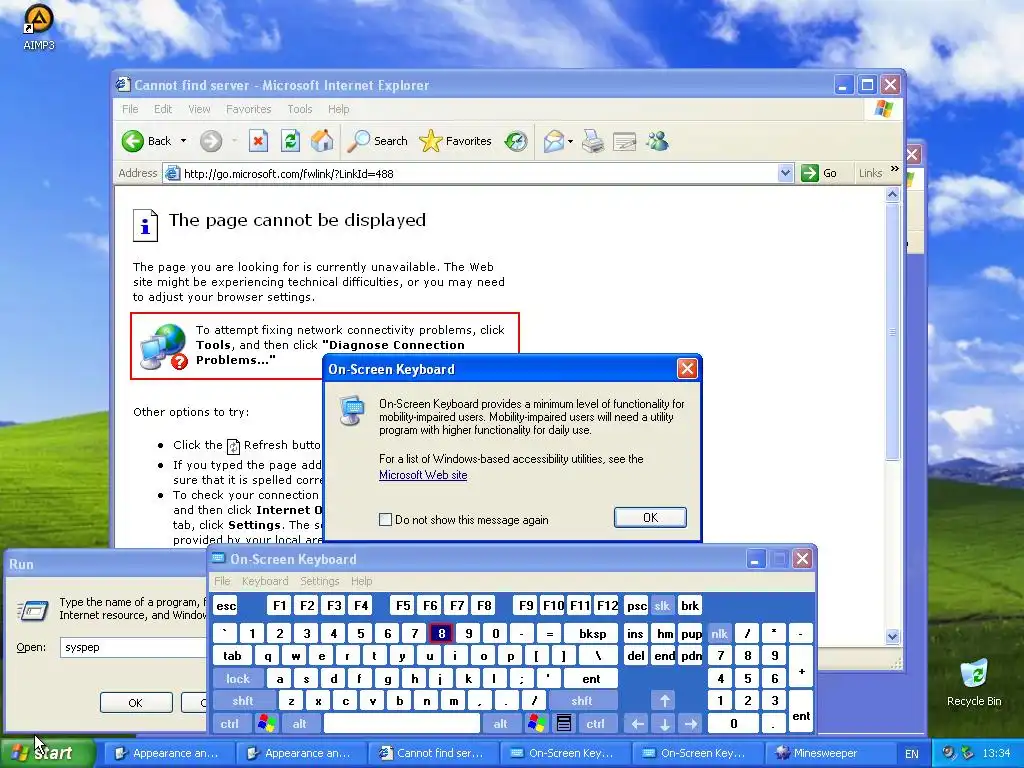Click the Back arrow in Internet Explorer
Image resolution: width=1024 pixels, height=768 pixels.
click(133, 141)
